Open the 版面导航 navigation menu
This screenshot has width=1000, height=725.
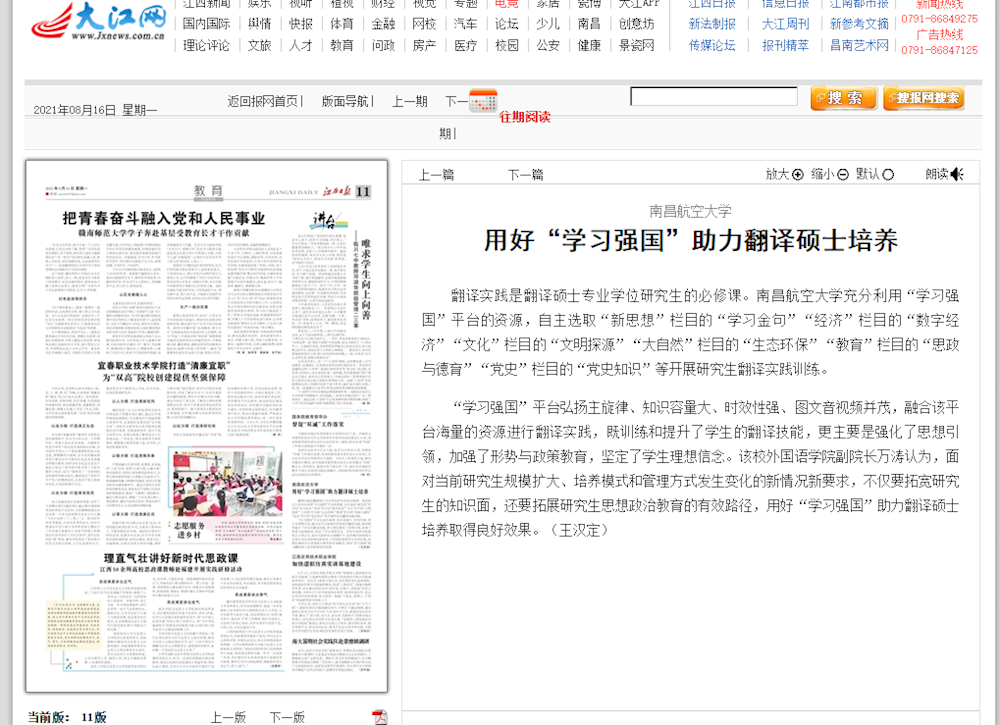click(345, 101)
